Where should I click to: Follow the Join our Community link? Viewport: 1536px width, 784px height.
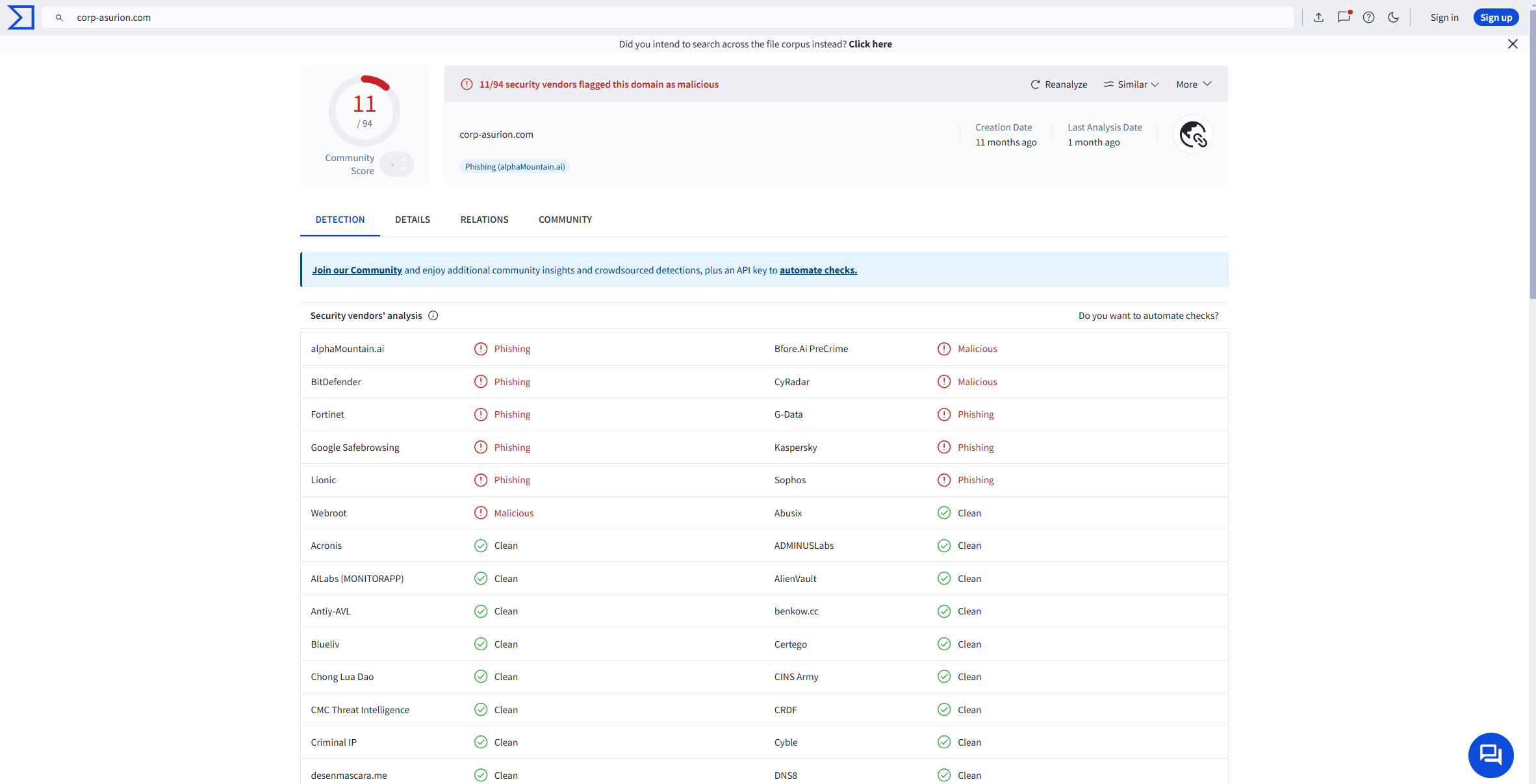pos(357,270)
